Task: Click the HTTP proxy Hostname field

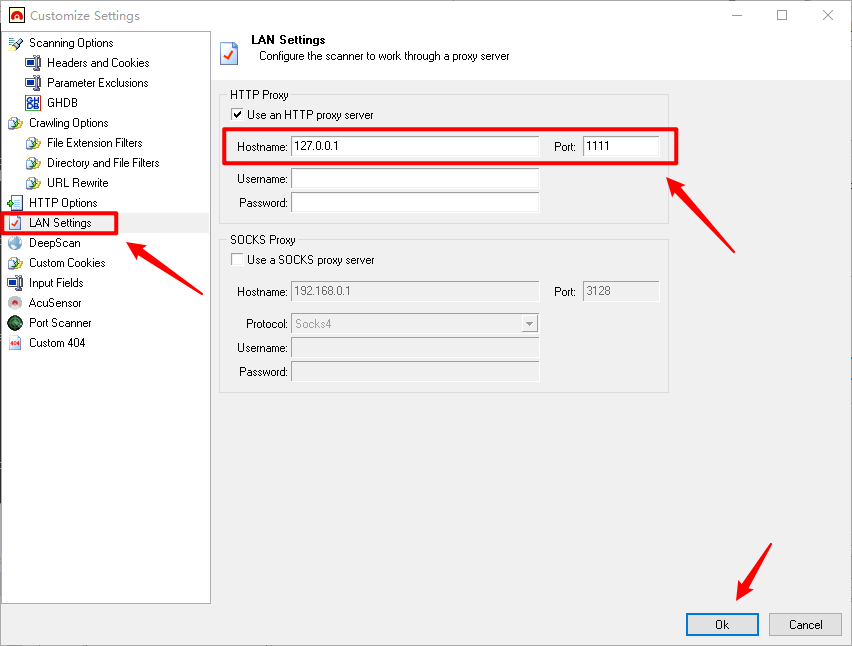Action: tap(414, 147)
